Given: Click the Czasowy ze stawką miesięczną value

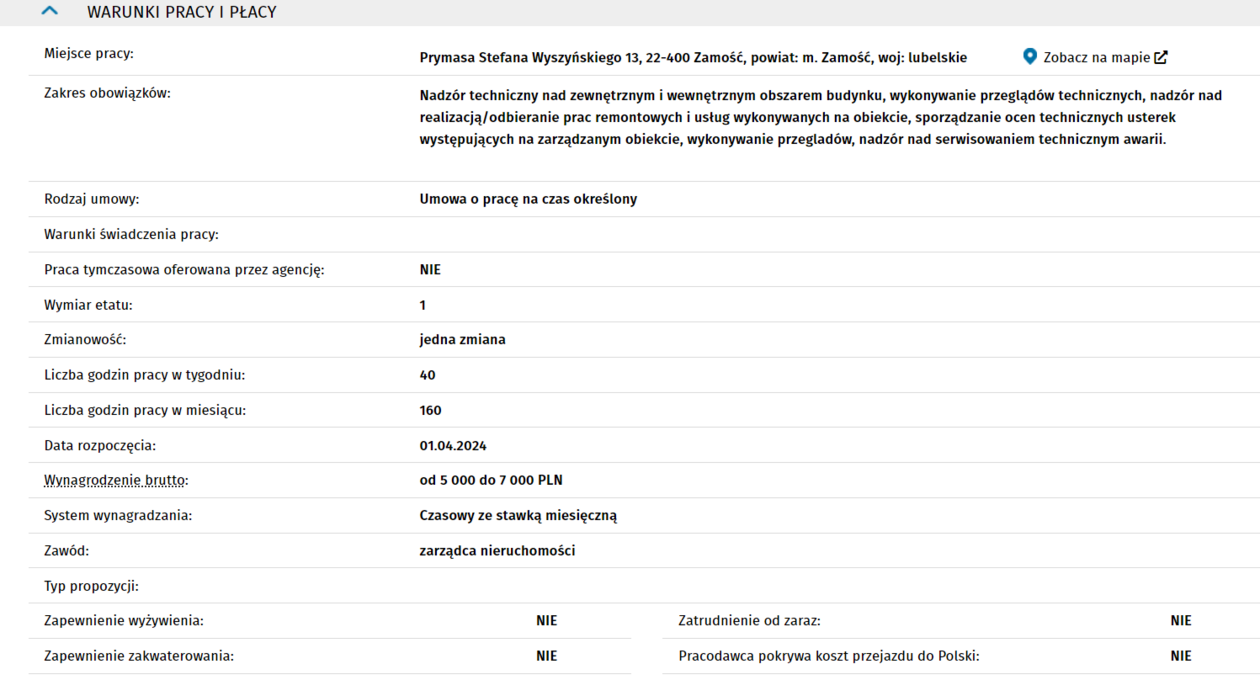Looking at the screenshot, I should click(518, 515).
